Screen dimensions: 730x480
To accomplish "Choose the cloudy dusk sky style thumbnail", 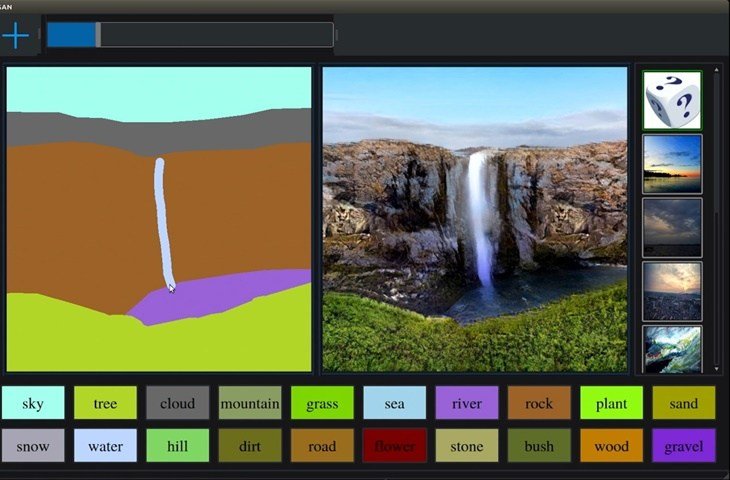I will click(672, 227).
